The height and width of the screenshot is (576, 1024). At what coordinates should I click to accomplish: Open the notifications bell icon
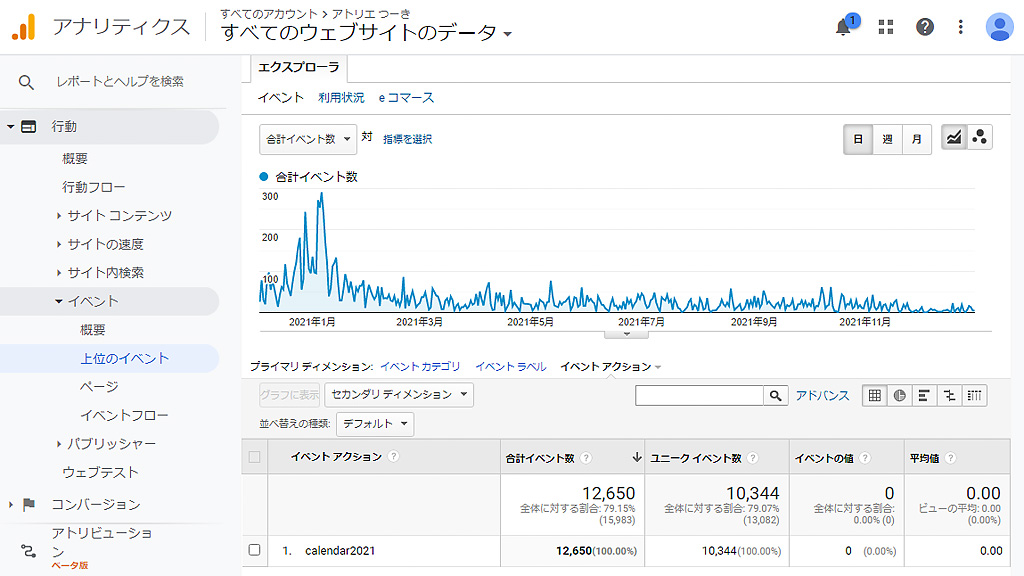click(843, 27)
